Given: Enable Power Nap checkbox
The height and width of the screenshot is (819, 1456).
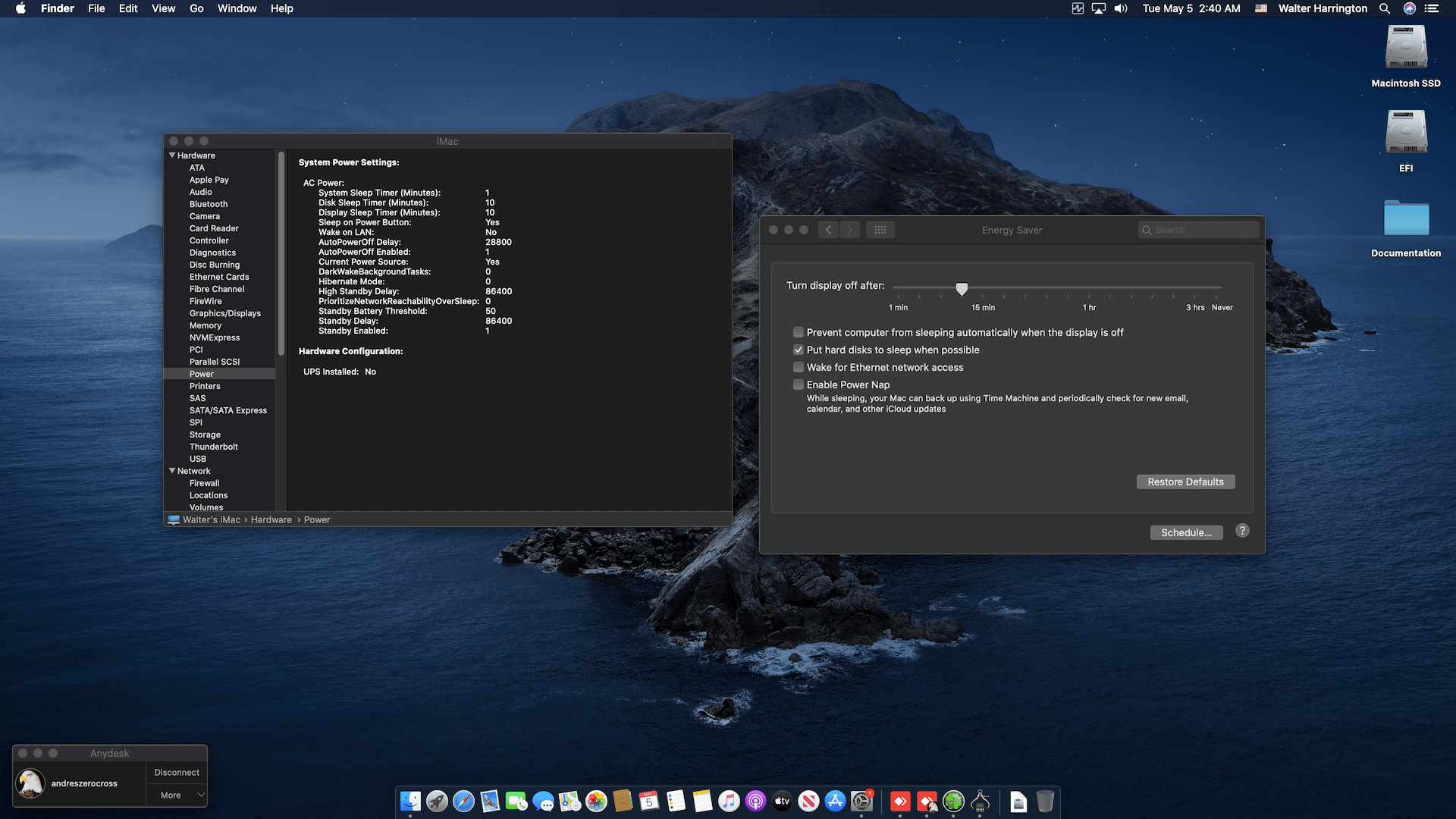Looking at the screenshot, I should tap(799, 384).
